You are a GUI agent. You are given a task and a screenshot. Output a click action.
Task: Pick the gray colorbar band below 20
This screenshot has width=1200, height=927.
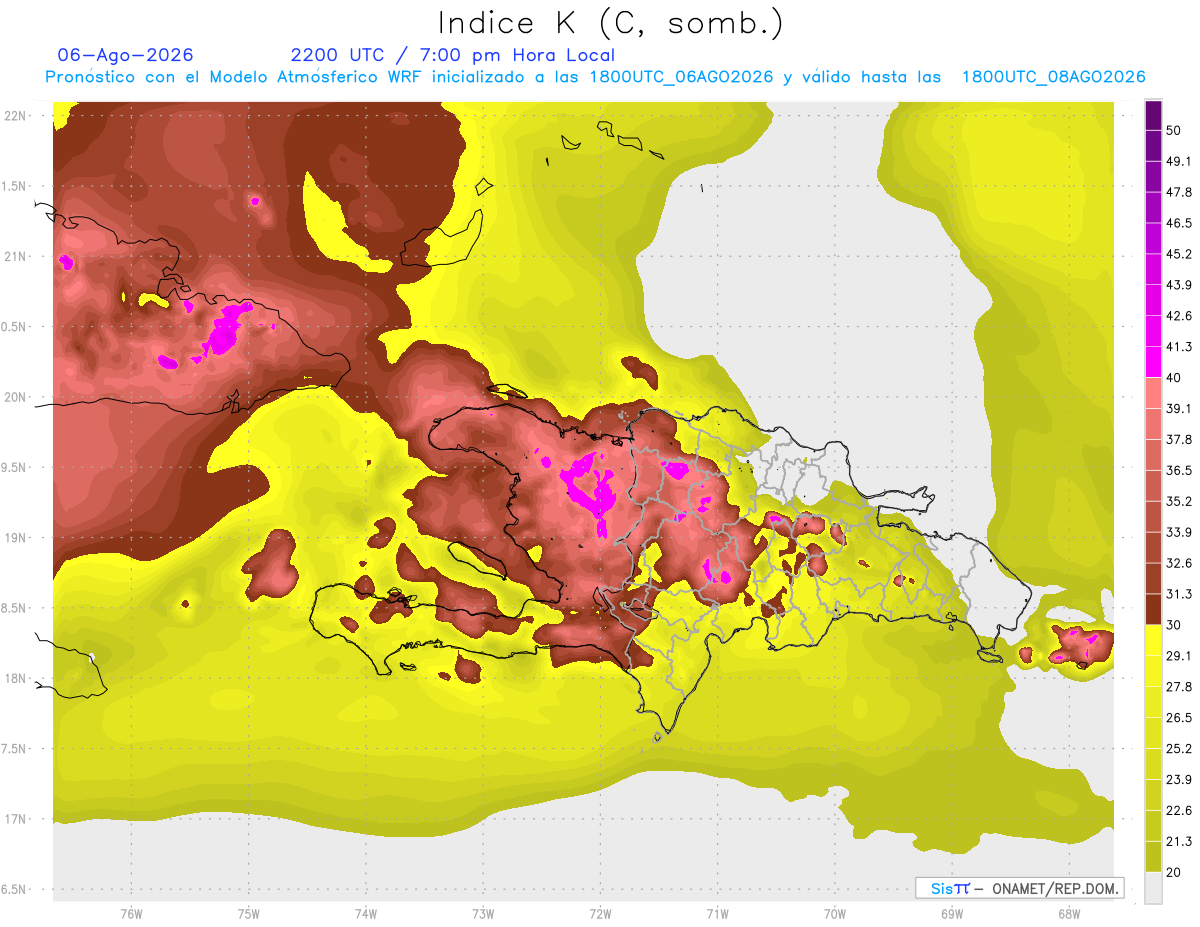1153,887
